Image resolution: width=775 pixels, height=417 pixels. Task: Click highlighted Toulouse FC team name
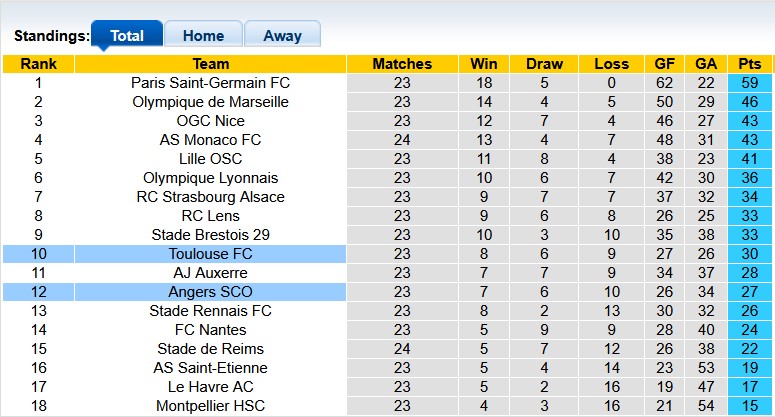210,254
